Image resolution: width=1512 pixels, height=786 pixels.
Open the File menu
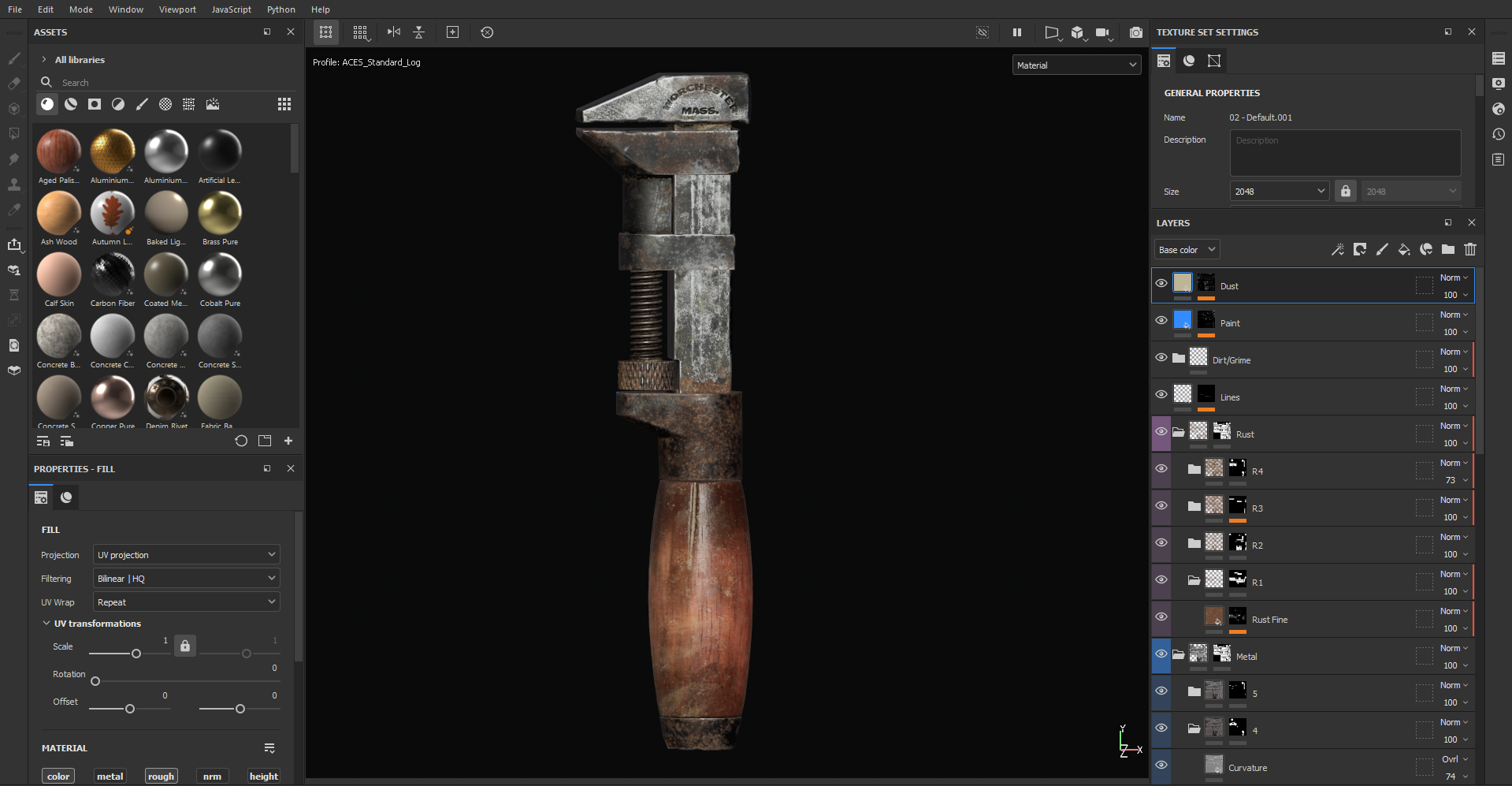click(15, 9)
